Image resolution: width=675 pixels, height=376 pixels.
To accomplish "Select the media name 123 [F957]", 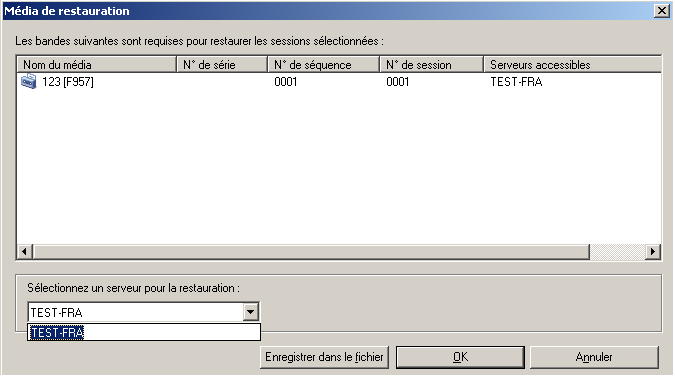I will pos(68,81).
